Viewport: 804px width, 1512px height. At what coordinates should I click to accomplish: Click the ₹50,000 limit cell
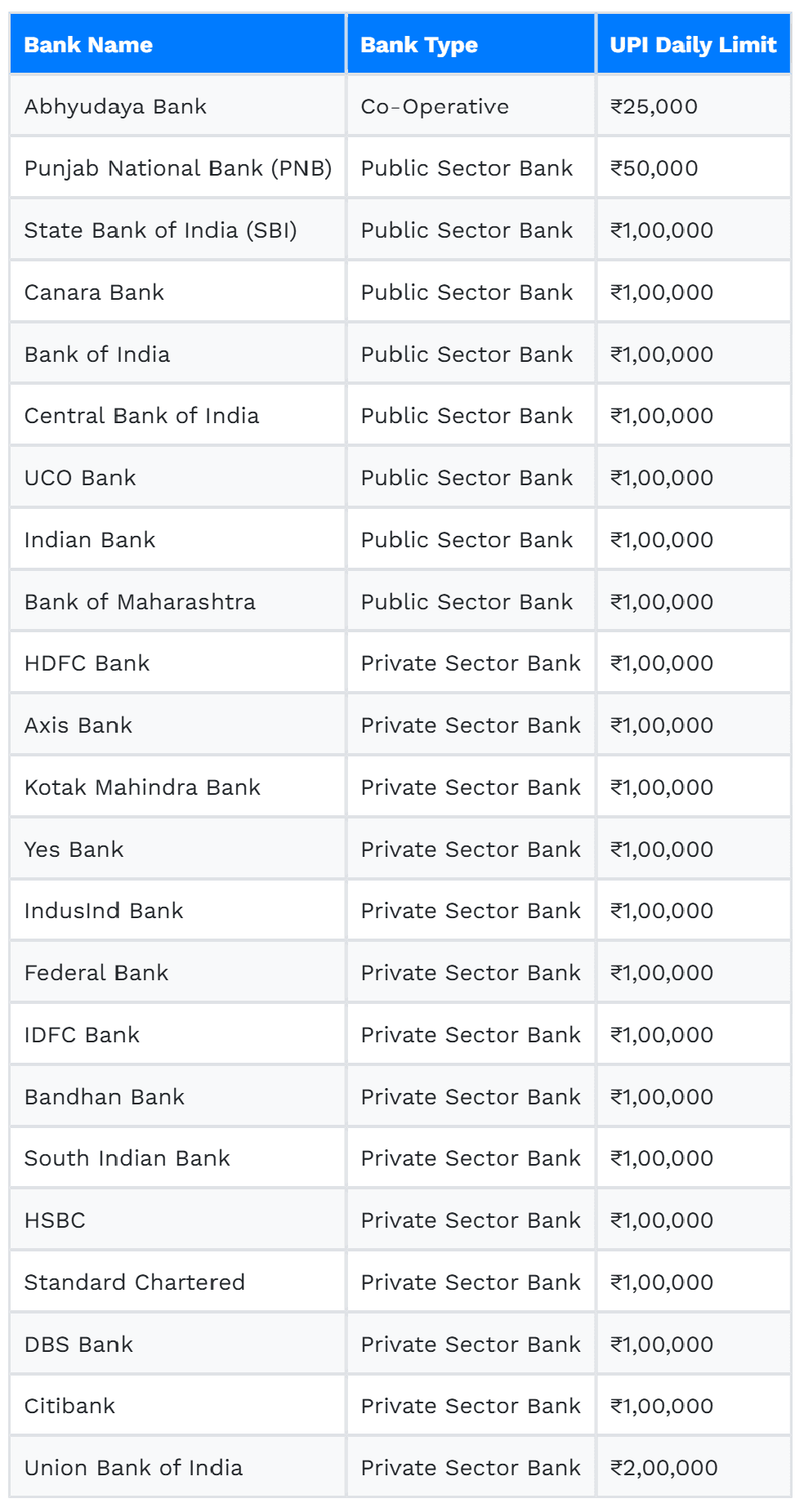coord(694,168)
